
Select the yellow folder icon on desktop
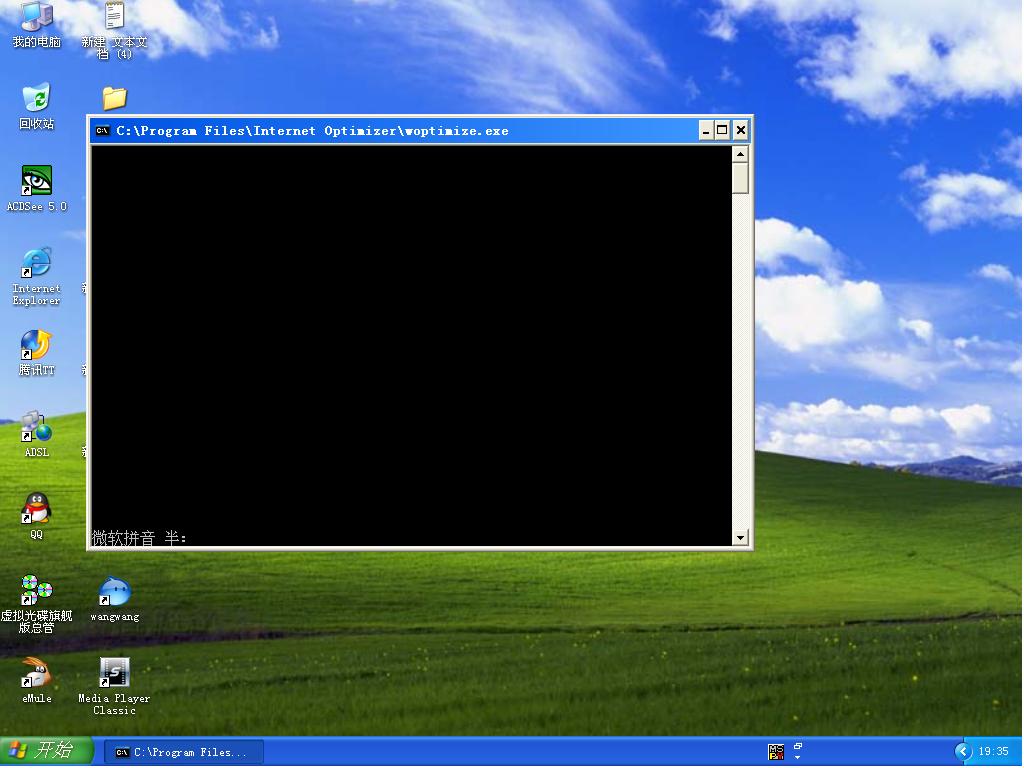click(114, 99)
